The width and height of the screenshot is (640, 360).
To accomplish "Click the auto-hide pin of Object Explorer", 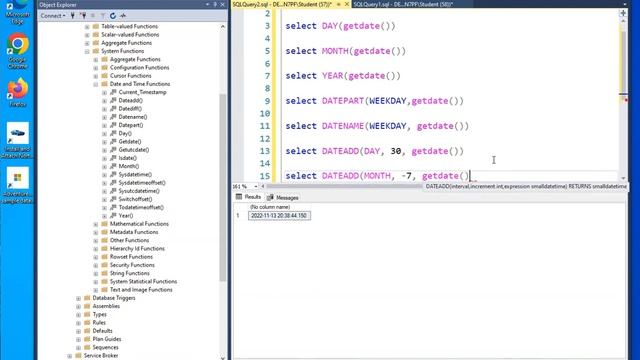I will (215, 4).
